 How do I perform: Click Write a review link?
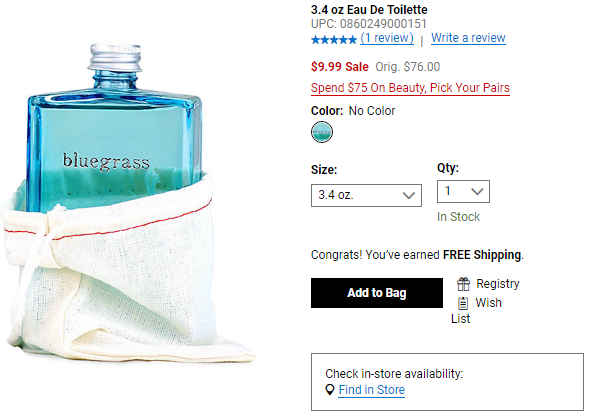pos(468,38)
